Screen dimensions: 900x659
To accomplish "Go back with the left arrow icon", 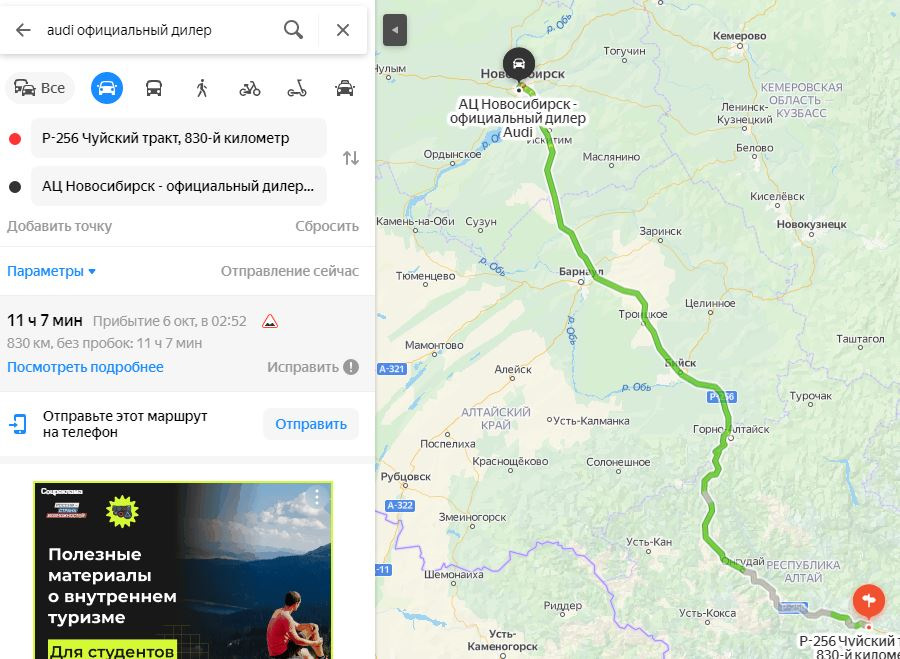I will coord(23,30).
